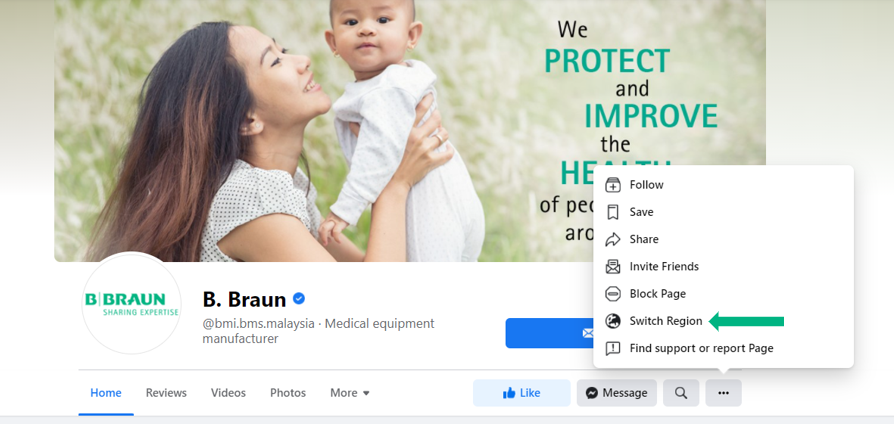Click the Invite Friends envelope icon
The height and width of the screenshot is (424, 894).
click(612, 266)
